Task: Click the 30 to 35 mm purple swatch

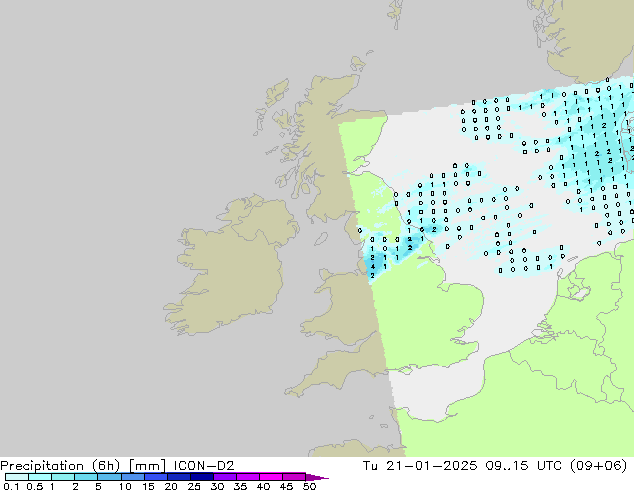Action: coord(224,477)
